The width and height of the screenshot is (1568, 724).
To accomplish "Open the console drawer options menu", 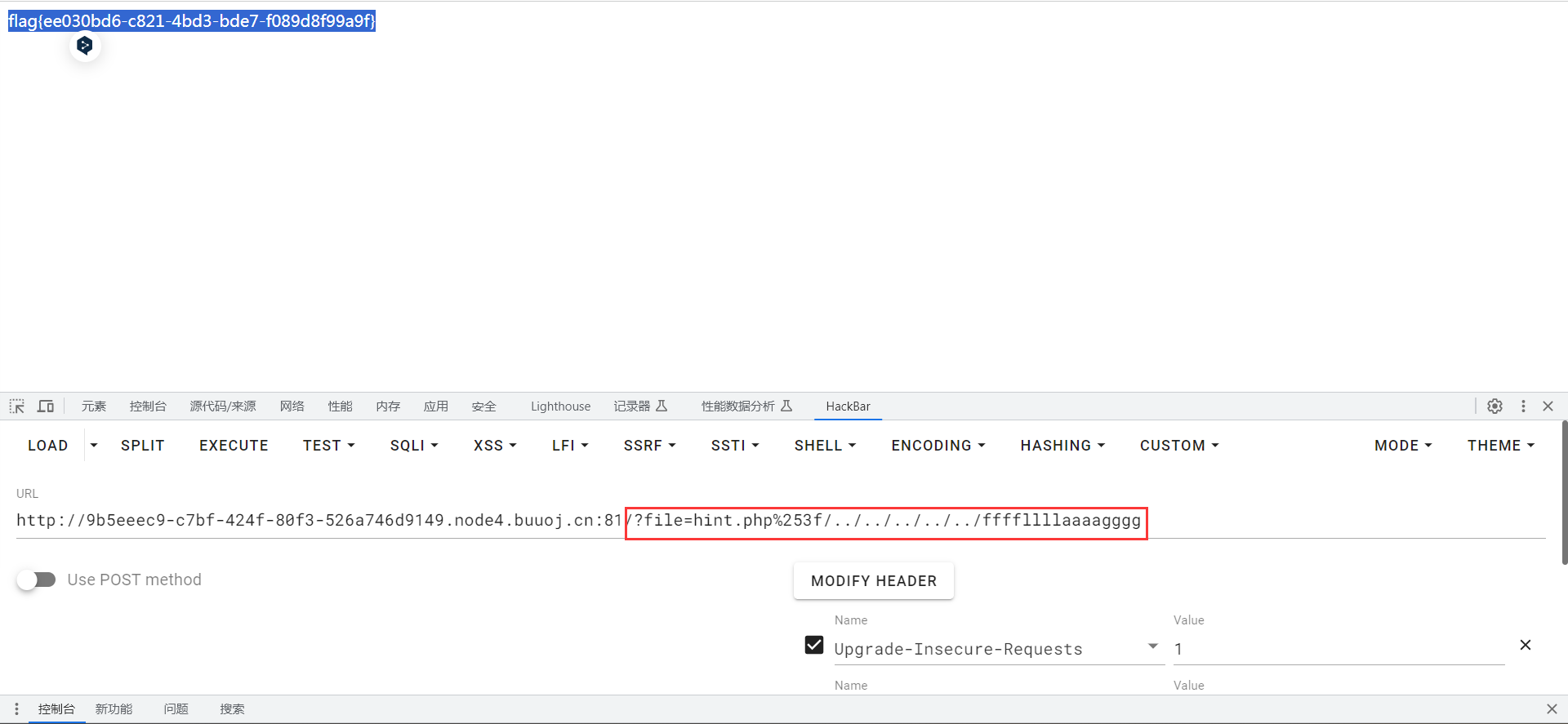I will click(x=16, y=709).
